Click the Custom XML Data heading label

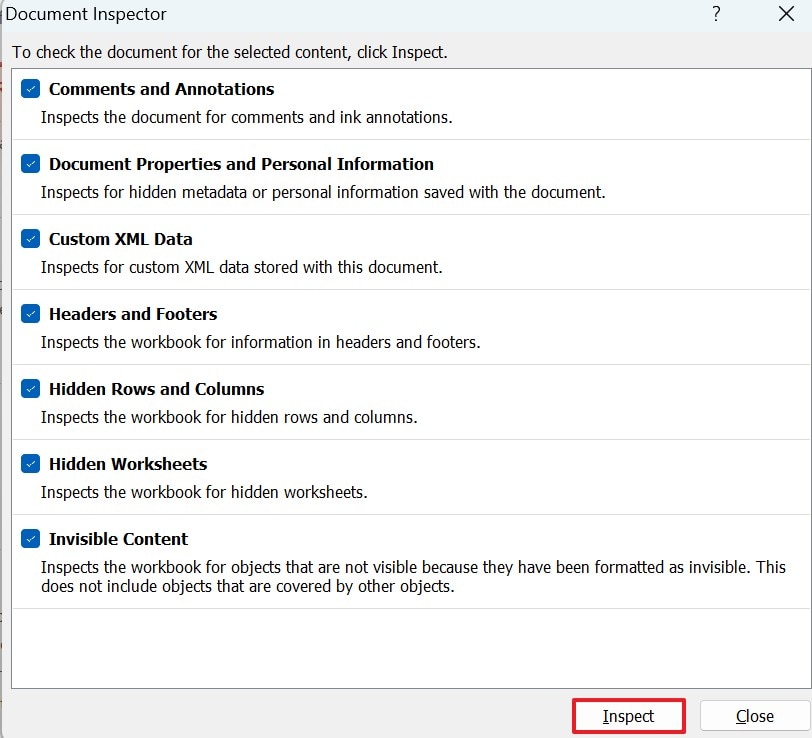120,239
